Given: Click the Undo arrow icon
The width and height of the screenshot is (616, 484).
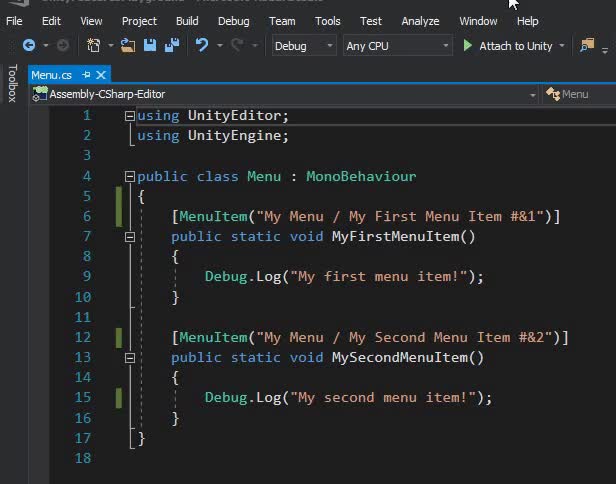Looking at the screenshot, I should tap(202, 46).
